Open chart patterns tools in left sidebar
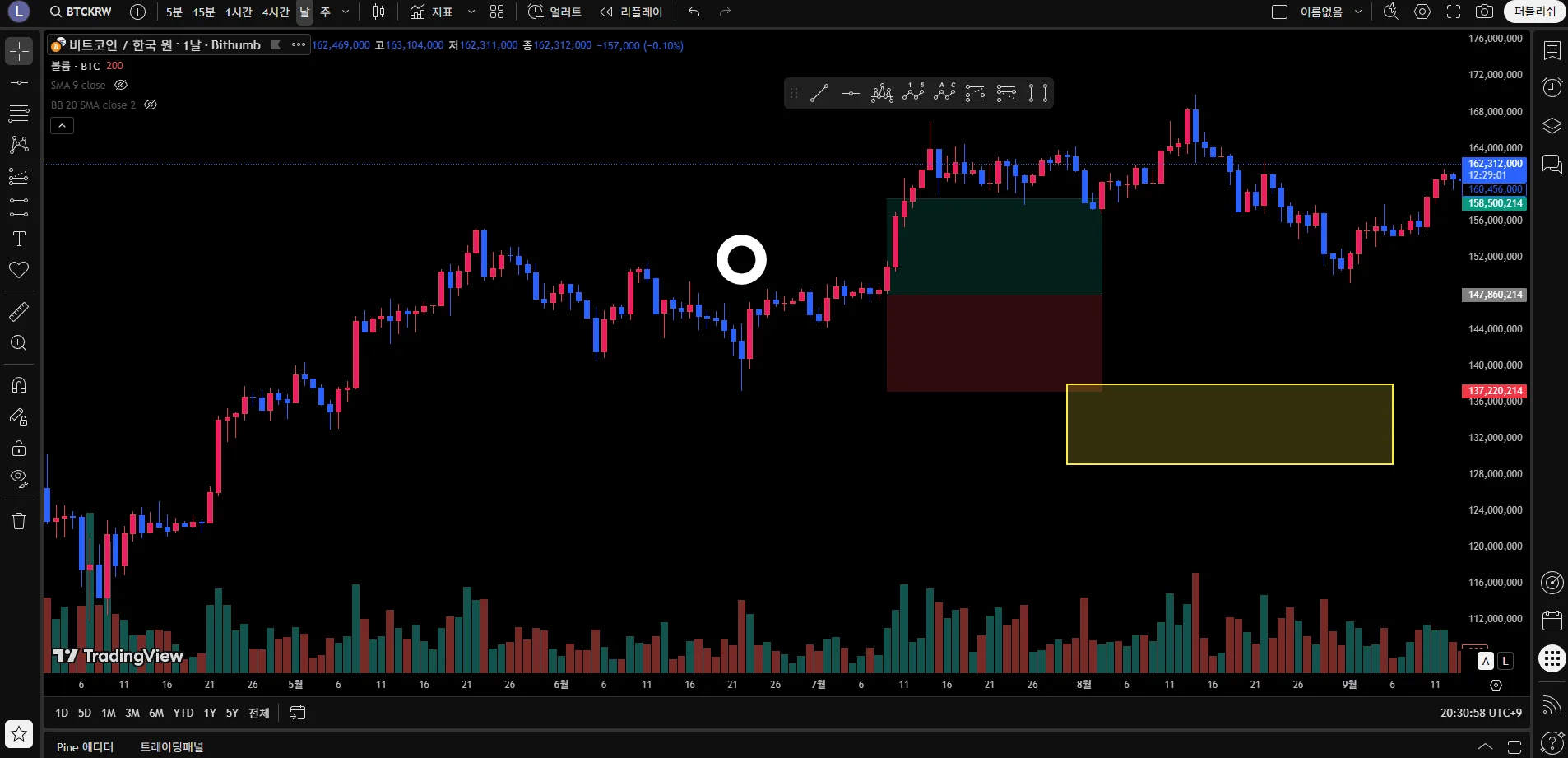 pyautogui.click(x=19, y=145)
